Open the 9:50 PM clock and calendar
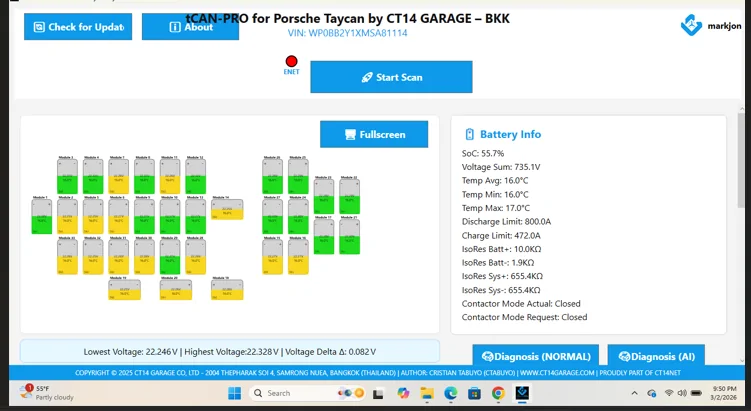Screen dimensions: 751x411 [x=724, y=393]
